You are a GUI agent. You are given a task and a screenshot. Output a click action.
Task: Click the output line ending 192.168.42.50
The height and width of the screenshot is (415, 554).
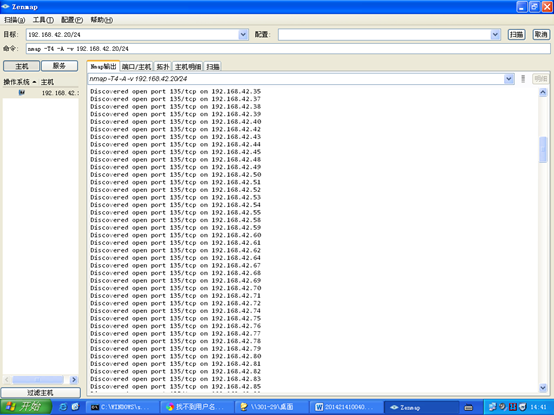click(176, 174)
